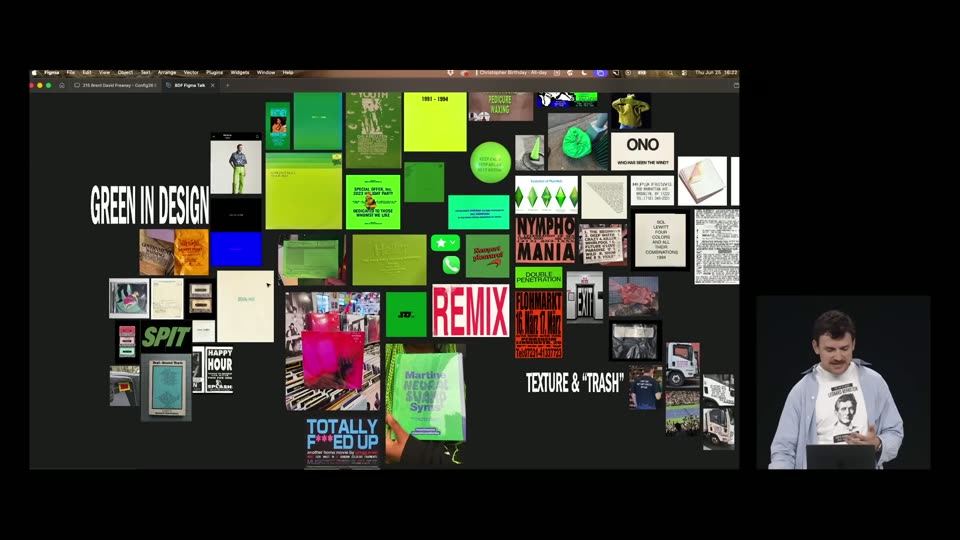Close the BDF Figma Talk tab

point(213,85)
